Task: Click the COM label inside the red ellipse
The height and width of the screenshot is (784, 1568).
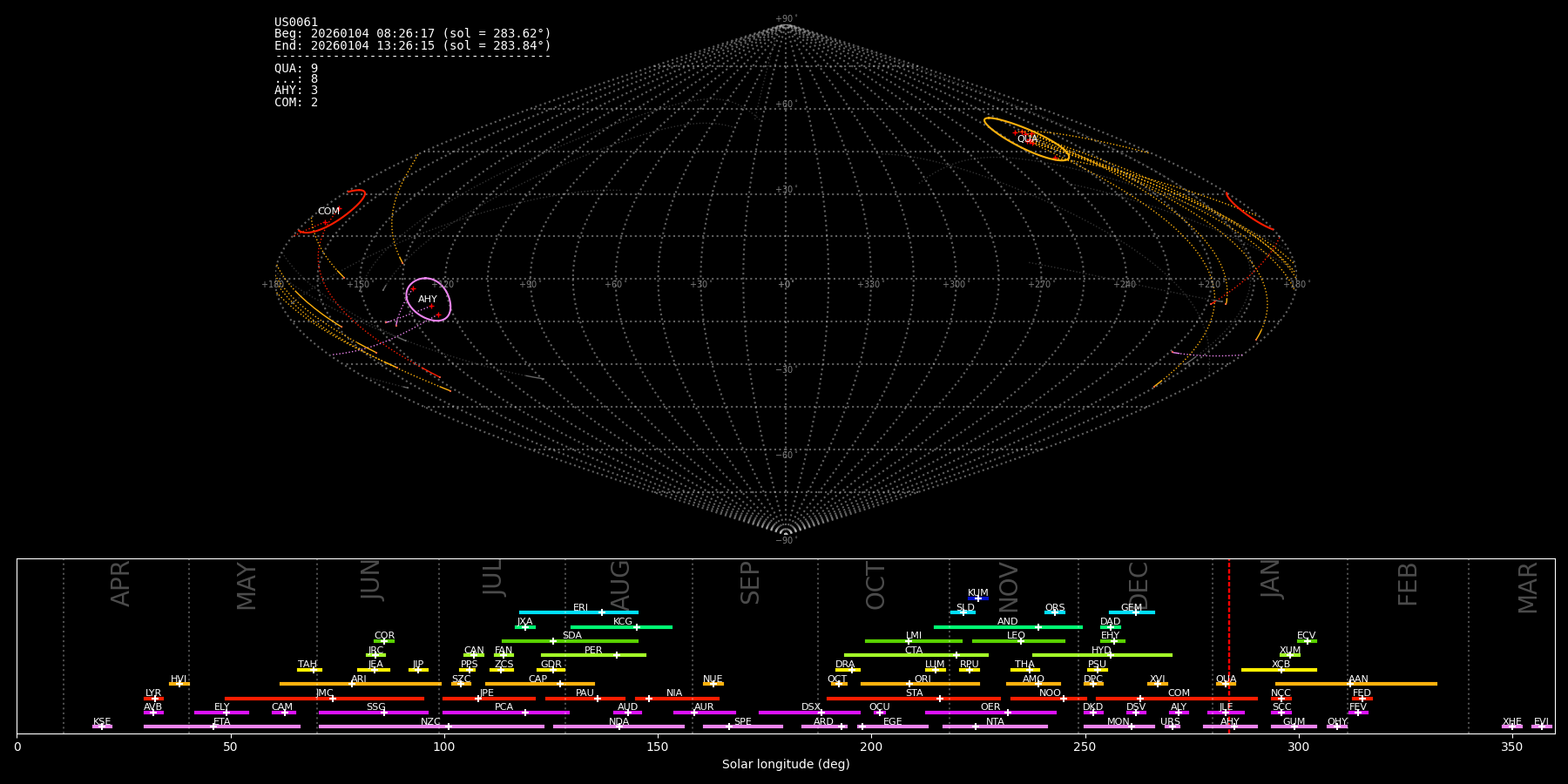Action: click(x=328, y=212)
